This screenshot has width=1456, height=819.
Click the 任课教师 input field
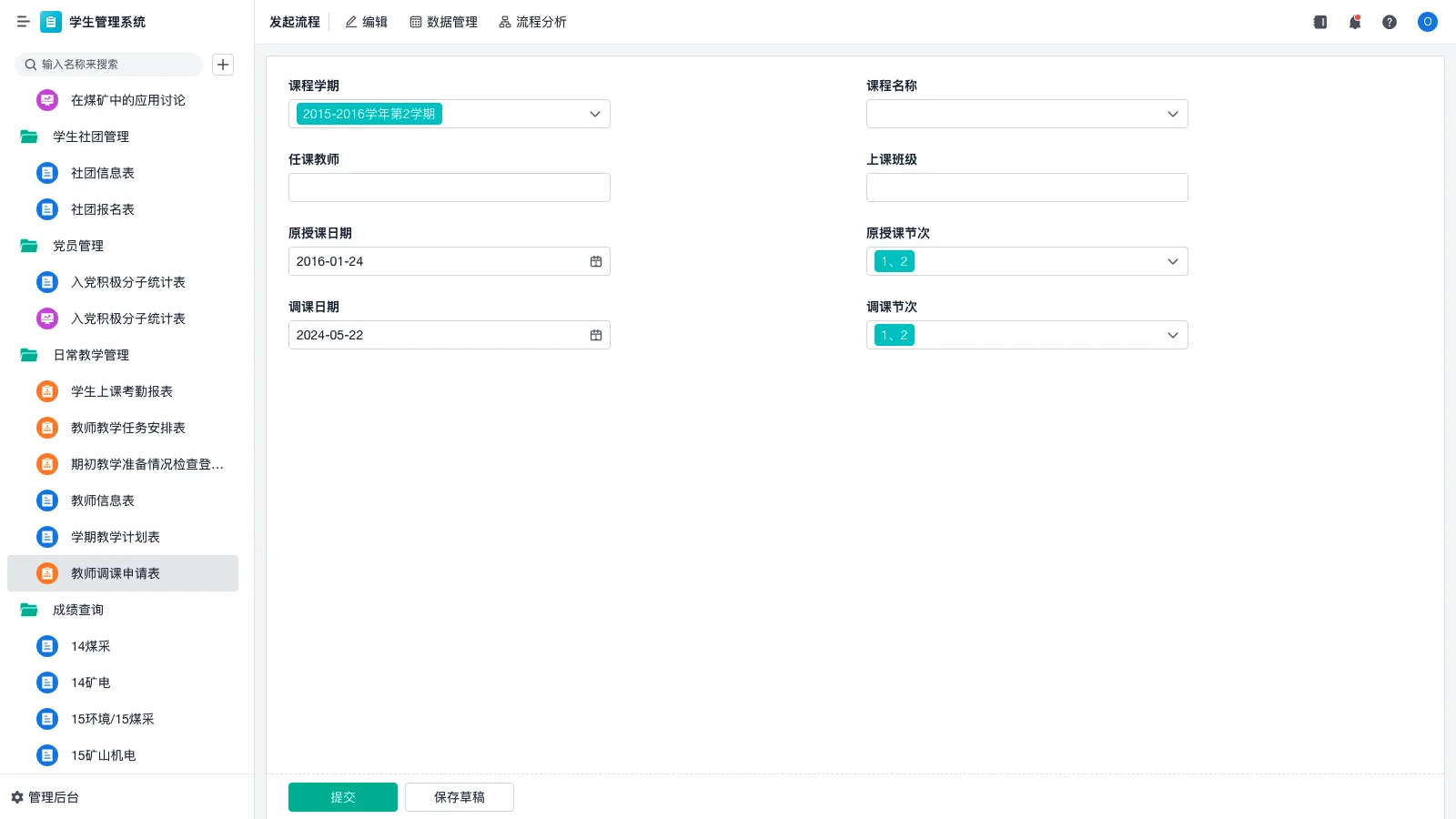coord(449,187)
